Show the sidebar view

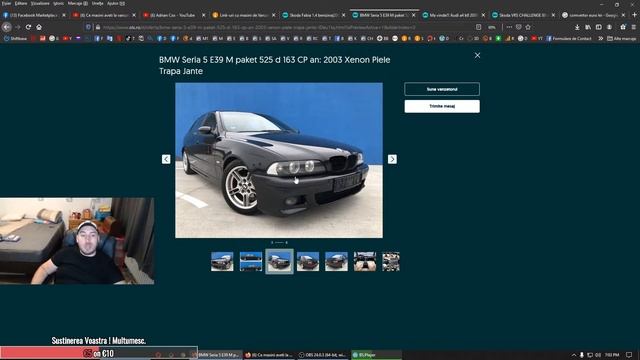(x=598, y=27)
